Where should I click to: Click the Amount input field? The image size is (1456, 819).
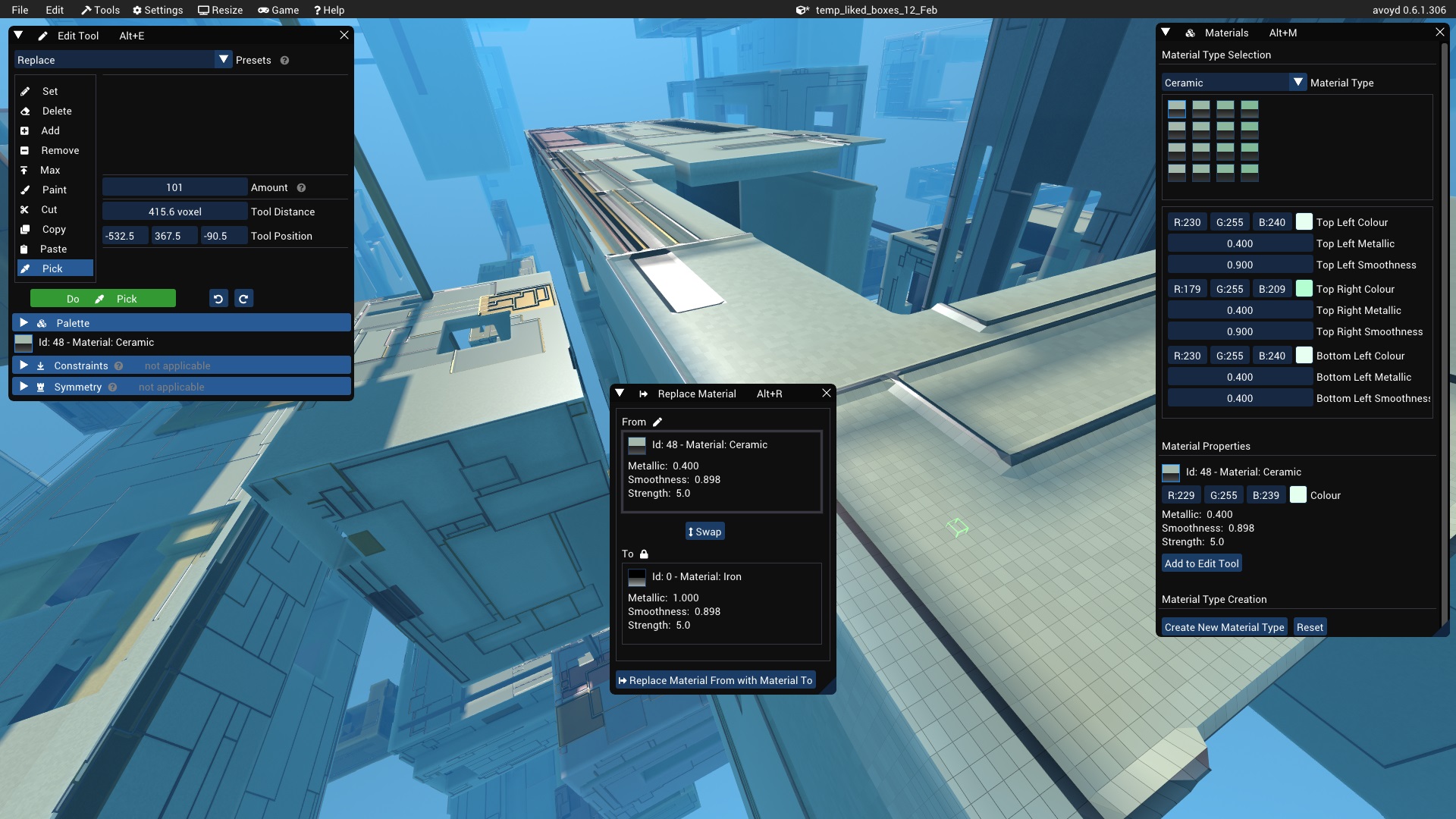coord(174,187)
